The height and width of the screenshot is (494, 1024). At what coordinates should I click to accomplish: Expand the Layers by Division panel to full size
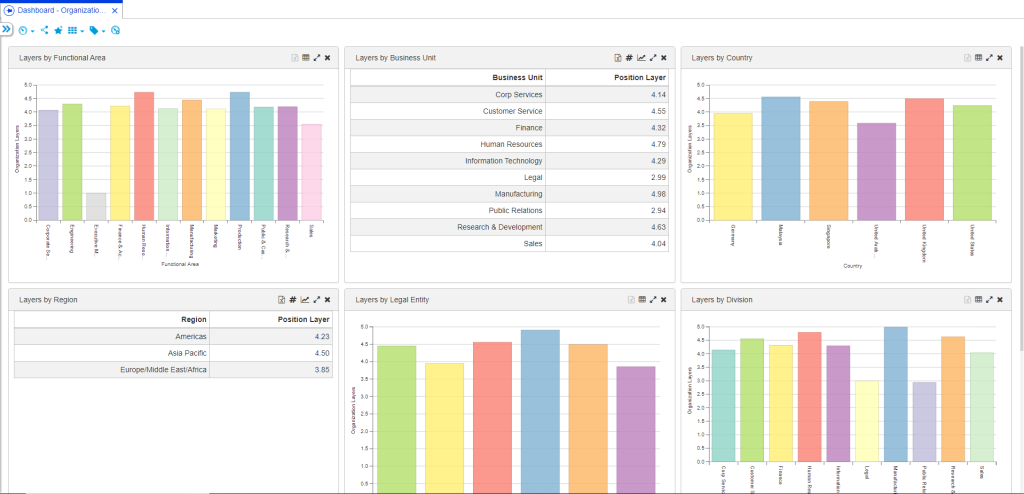988,299
